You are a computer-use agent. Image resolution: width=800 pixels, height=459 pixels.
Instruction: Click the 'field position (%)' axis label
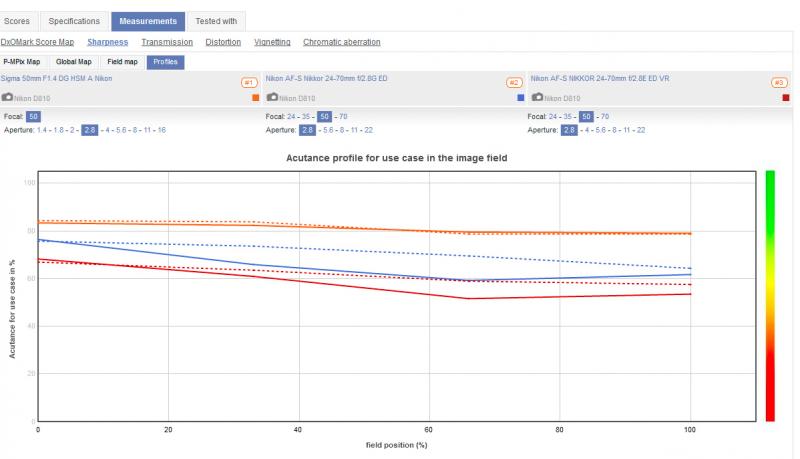tap(396, 445)
